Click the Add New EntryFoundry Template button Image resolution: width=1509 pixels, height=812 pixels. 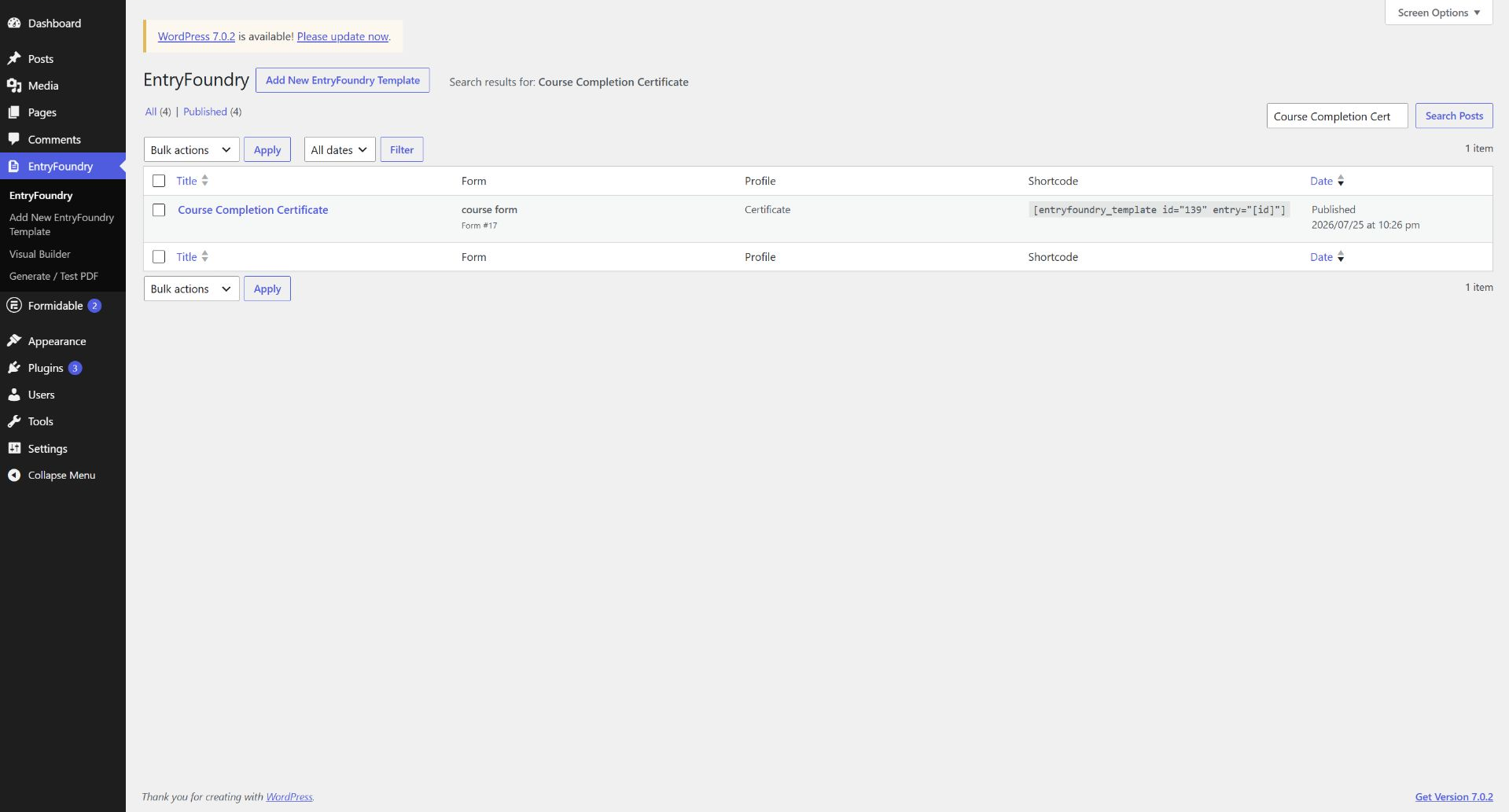point(343,80)
